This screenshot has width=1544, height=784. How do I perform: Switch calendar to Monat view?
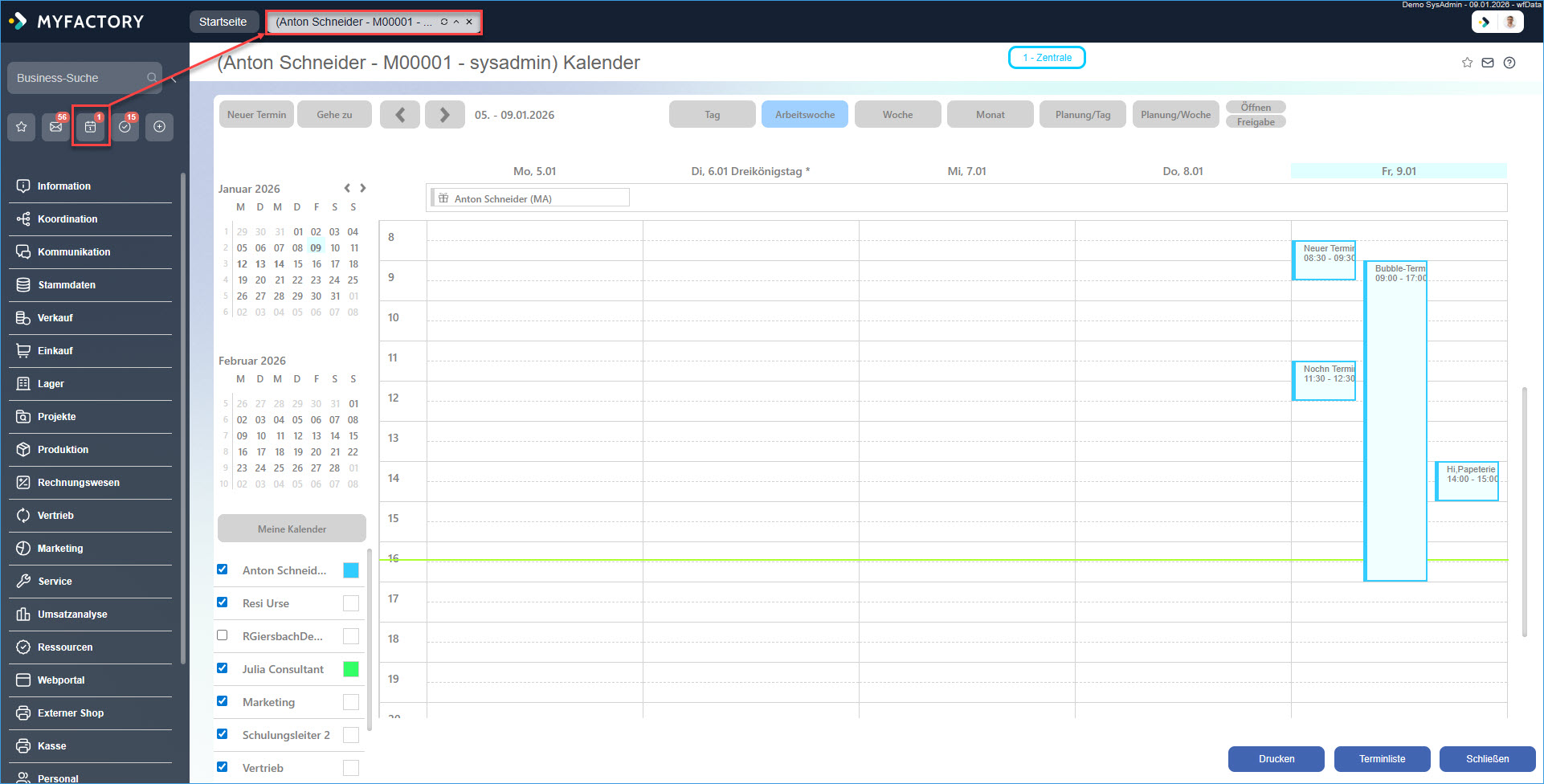990,115
